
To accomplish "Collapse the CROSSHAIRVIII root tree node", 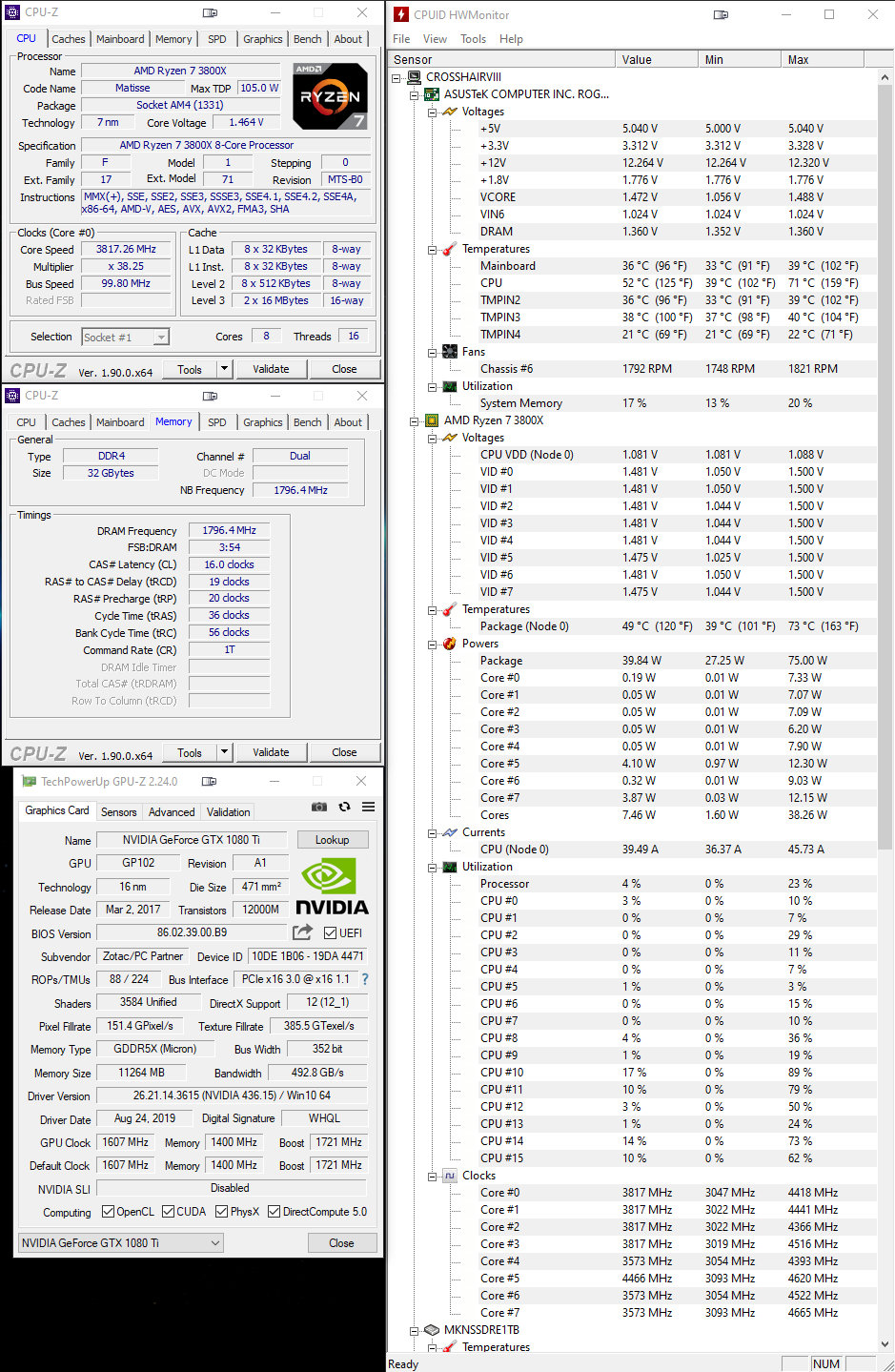I will tap(397, 77).
